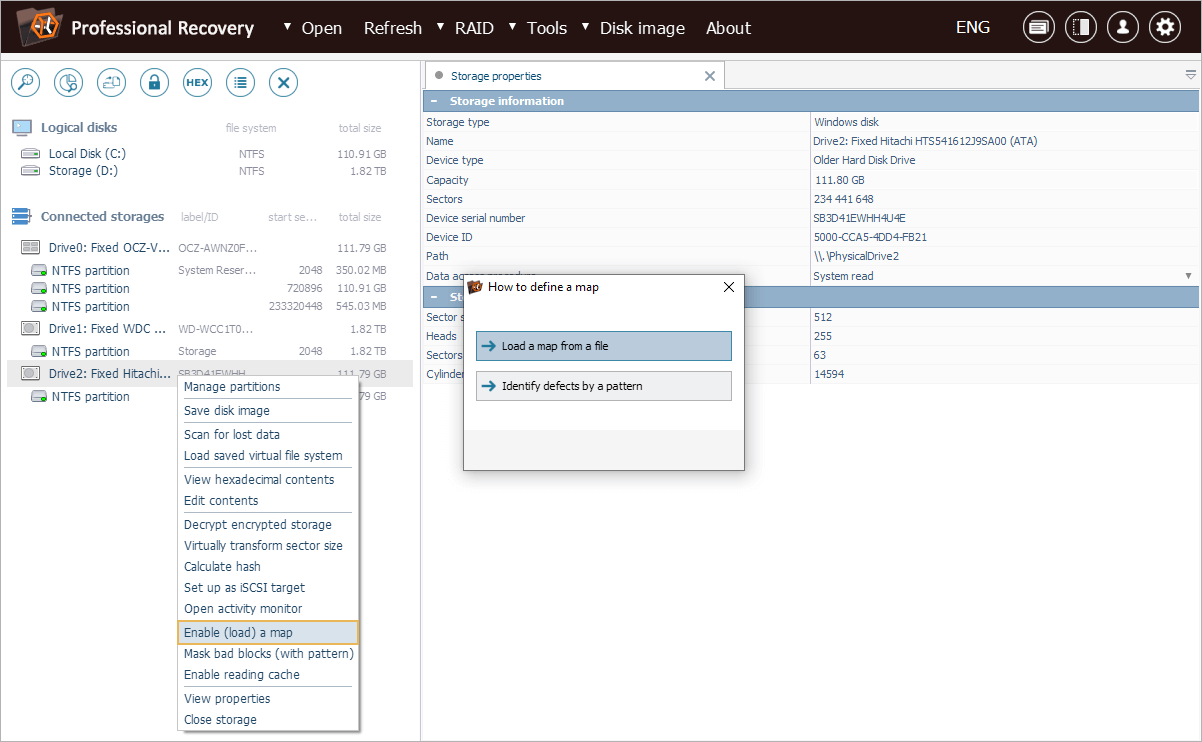Viewport: 1202px width, 742px height.
Task: Click Load a map from a file
Action: point(604,346)
